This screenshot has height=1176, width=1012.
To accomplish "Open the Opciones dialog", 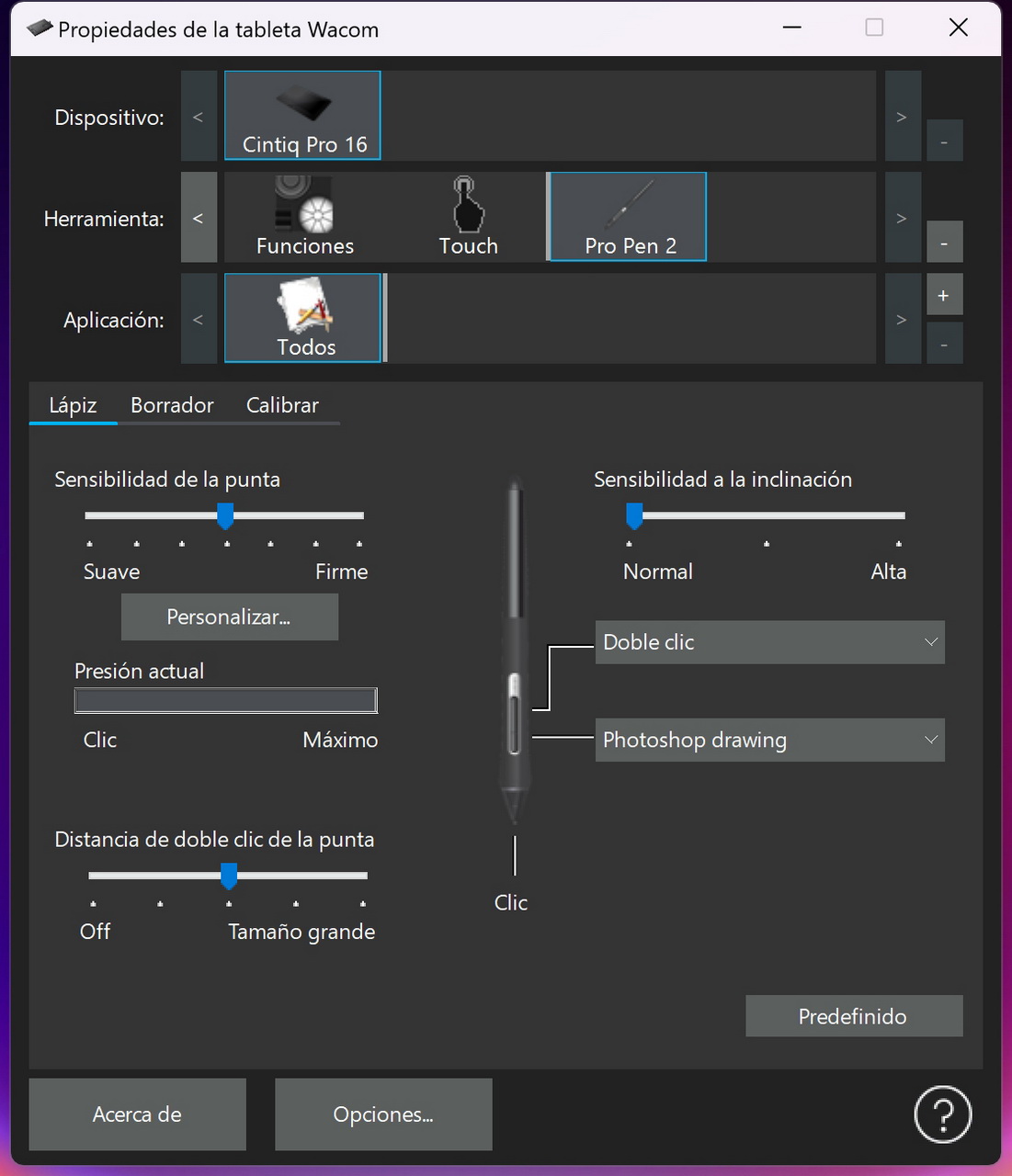I will 383,1114.
